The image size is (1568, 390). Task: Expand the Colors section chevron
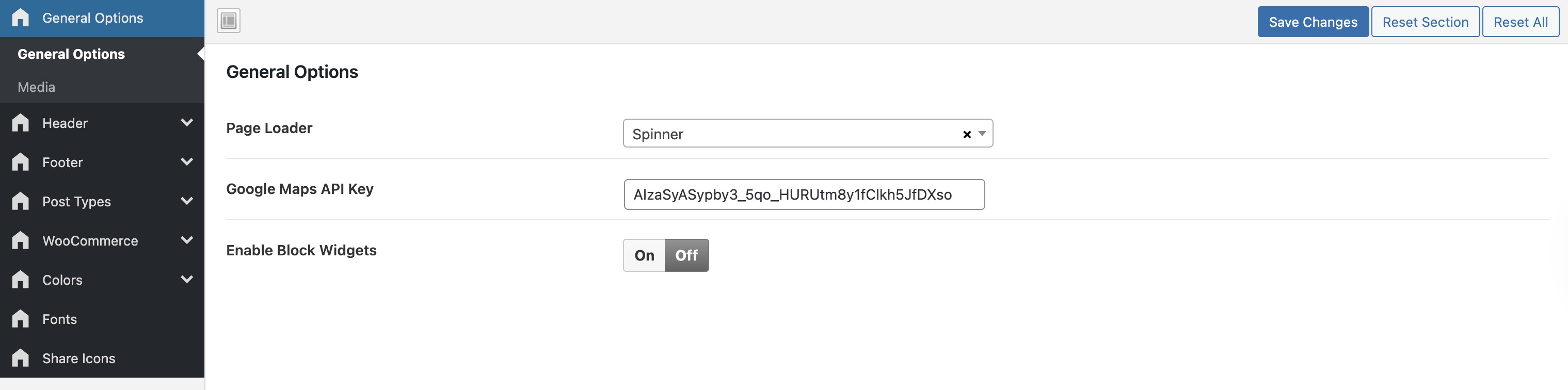[x=187, y=280]
